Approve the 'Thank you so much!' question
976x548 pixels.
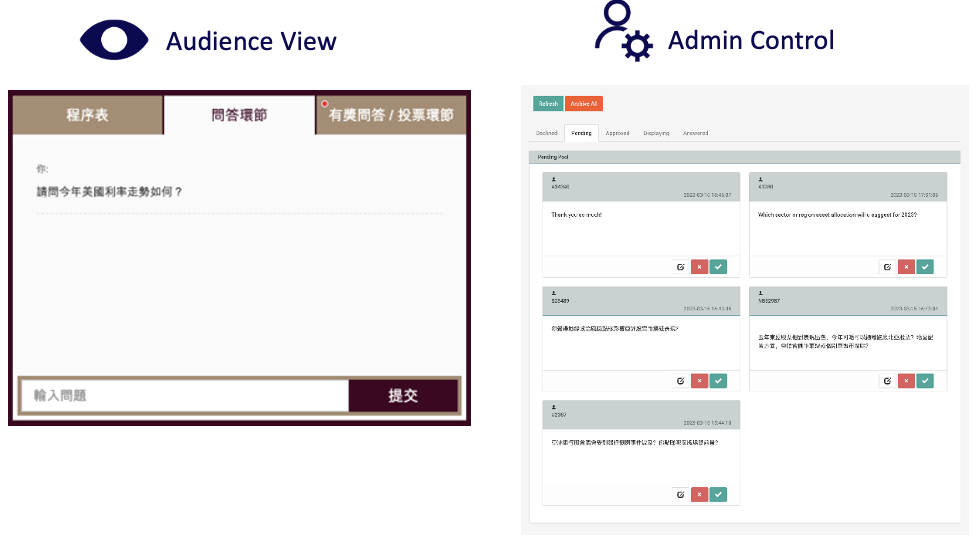(718, 267)
